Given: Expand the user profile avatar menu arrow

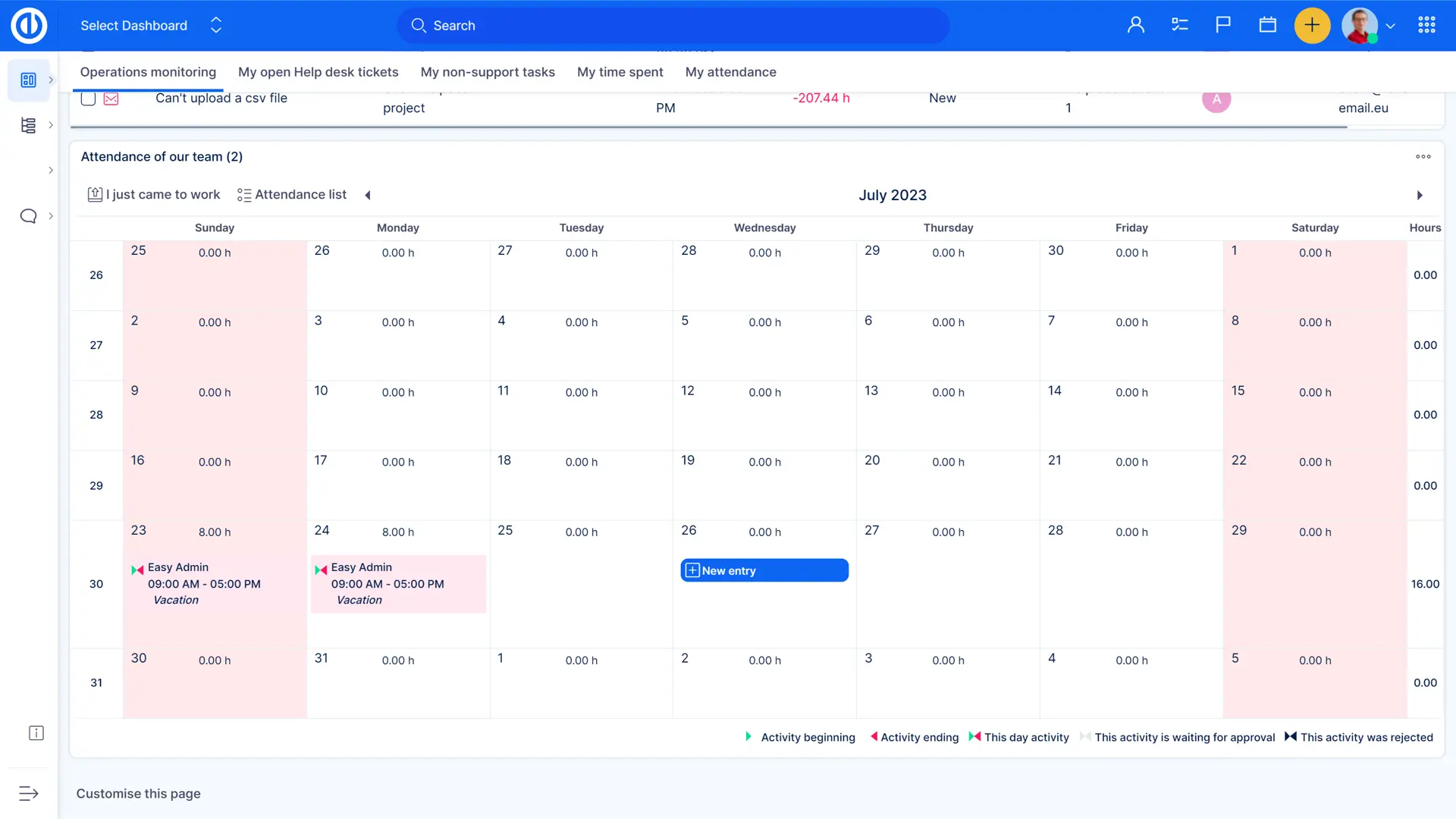Looking at the screenshot, I should [1391, 26].
